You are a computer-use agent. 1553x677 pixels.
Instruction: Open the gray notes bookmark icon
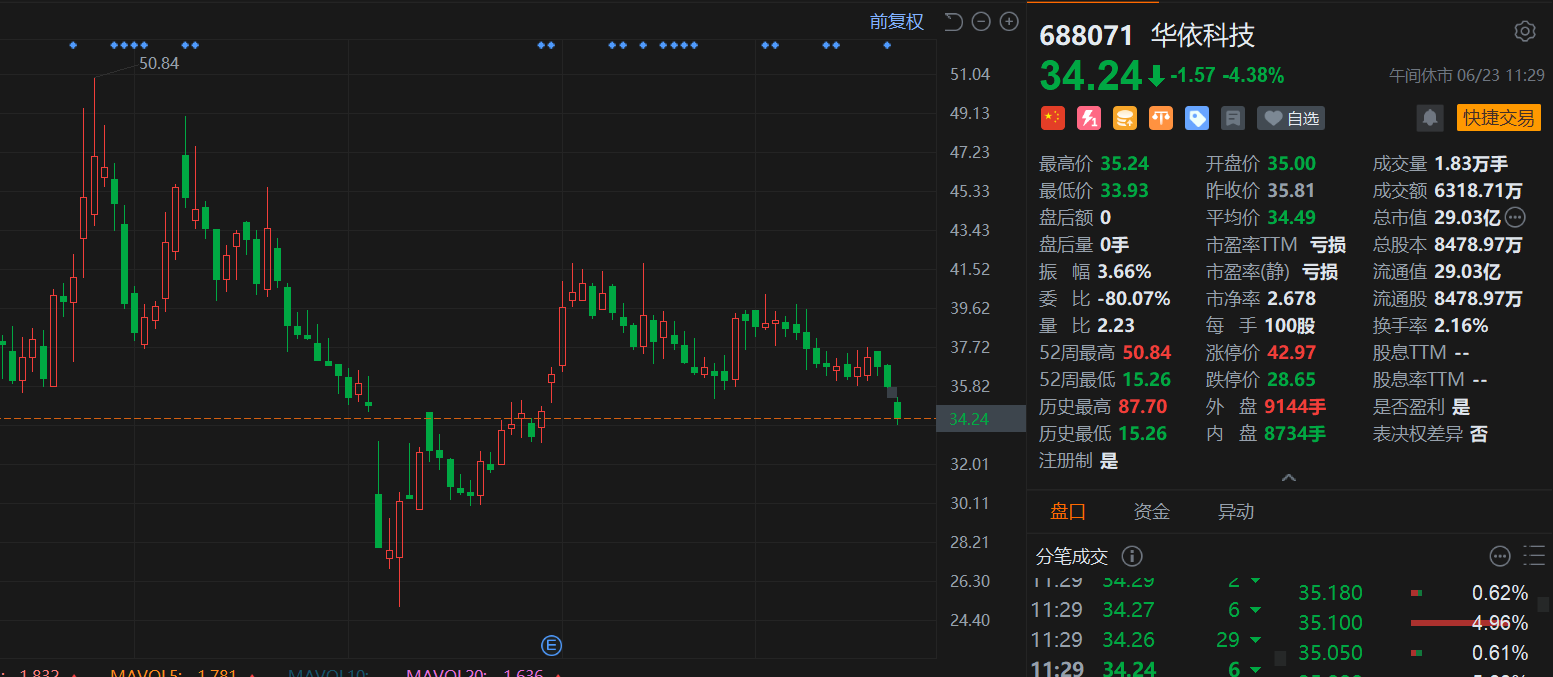[x=1233, y=118]
